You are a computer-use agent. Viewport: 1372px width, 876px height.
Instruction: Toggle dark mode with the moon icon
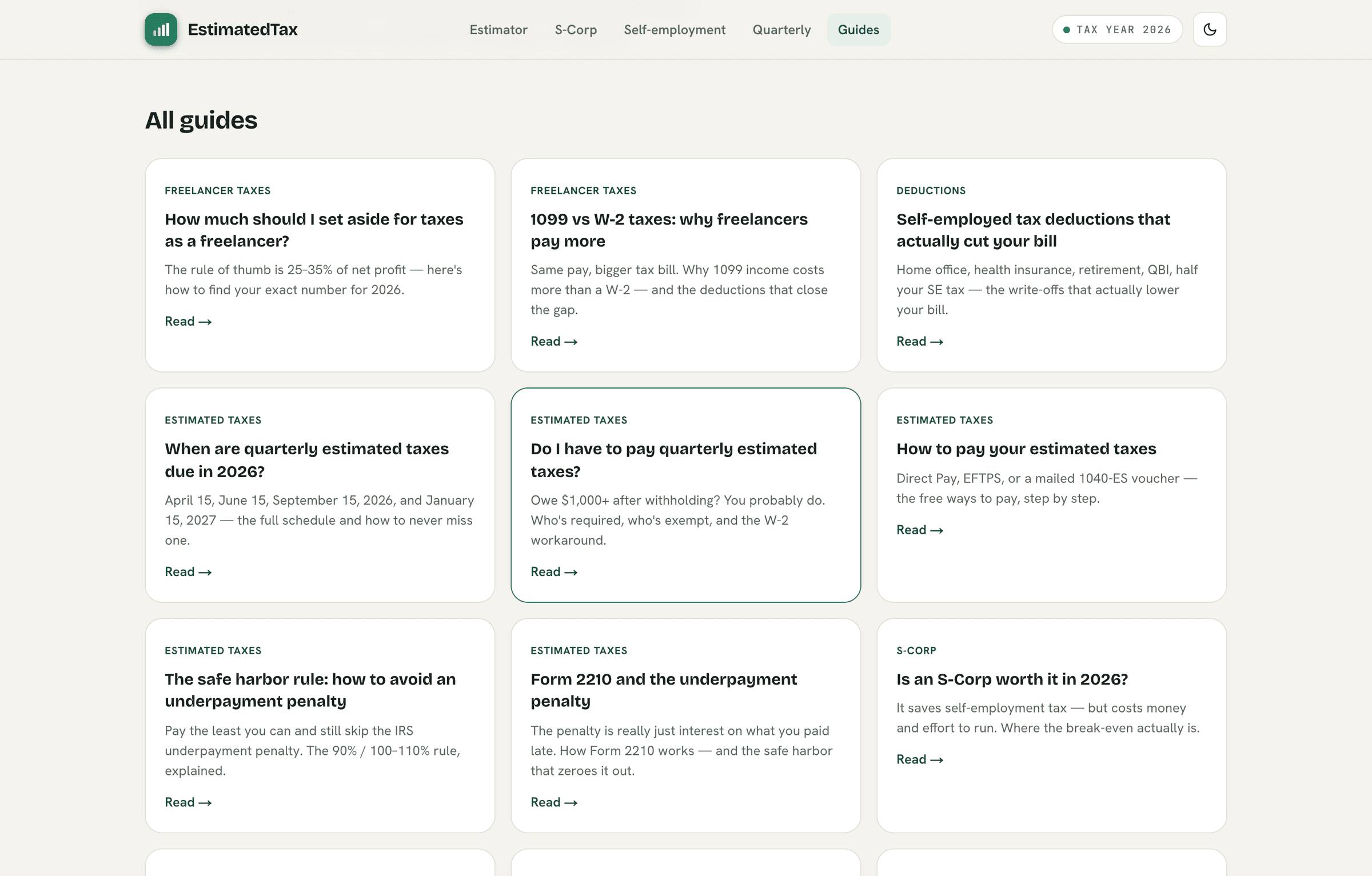click(1210, 29)
